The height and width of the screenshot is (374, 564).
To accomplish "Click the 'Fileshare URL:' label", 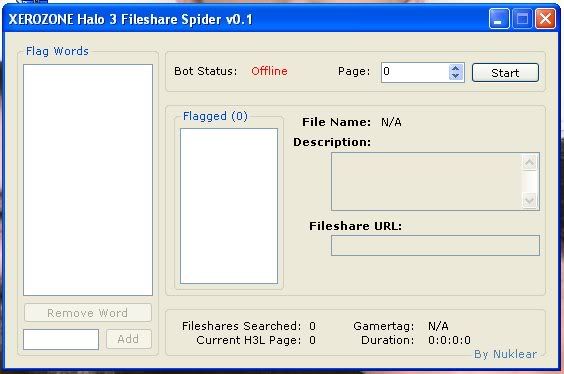I will point(355,226).
